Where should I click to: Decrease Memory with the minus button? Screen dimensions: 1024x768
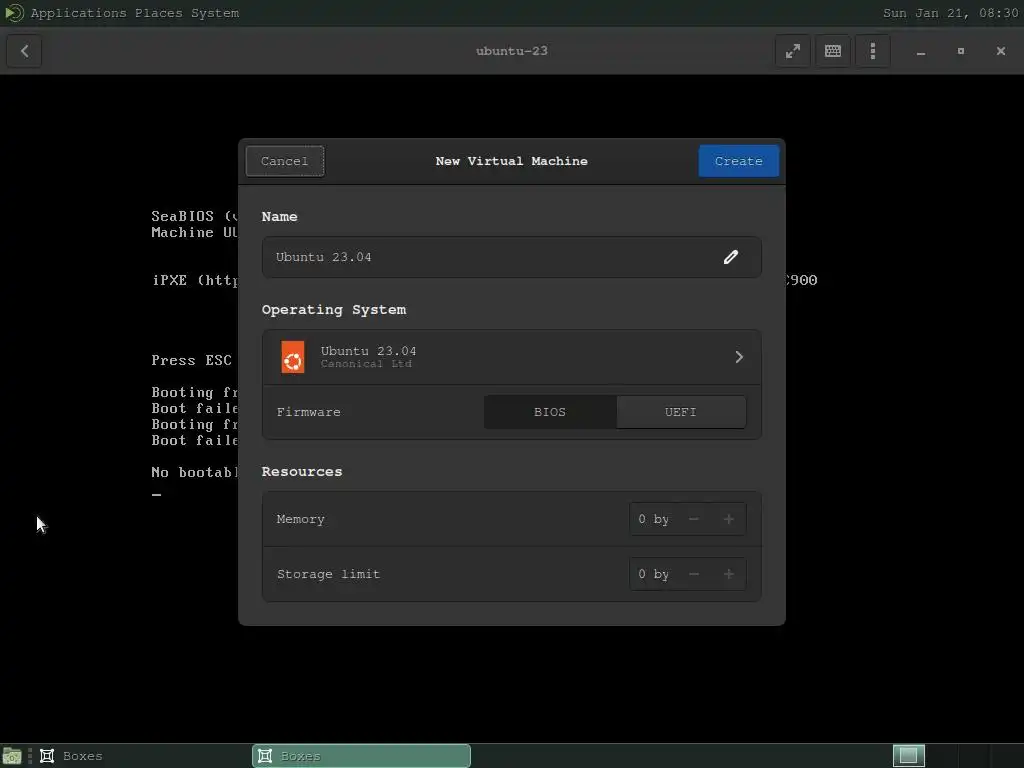[694, 519]
